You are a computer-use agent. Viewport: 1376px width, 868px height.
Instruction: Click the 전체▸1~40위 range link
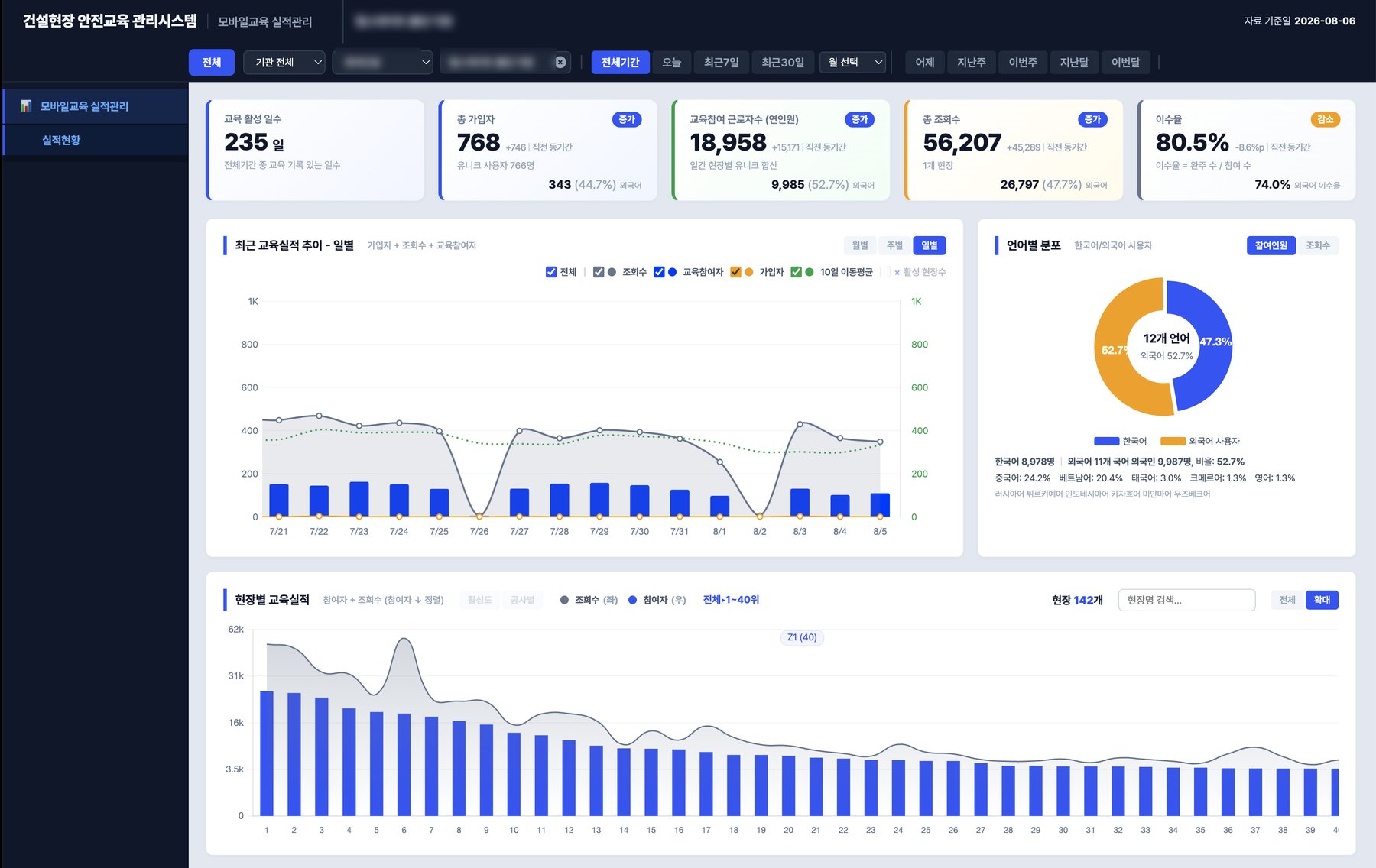coord(731,600)
